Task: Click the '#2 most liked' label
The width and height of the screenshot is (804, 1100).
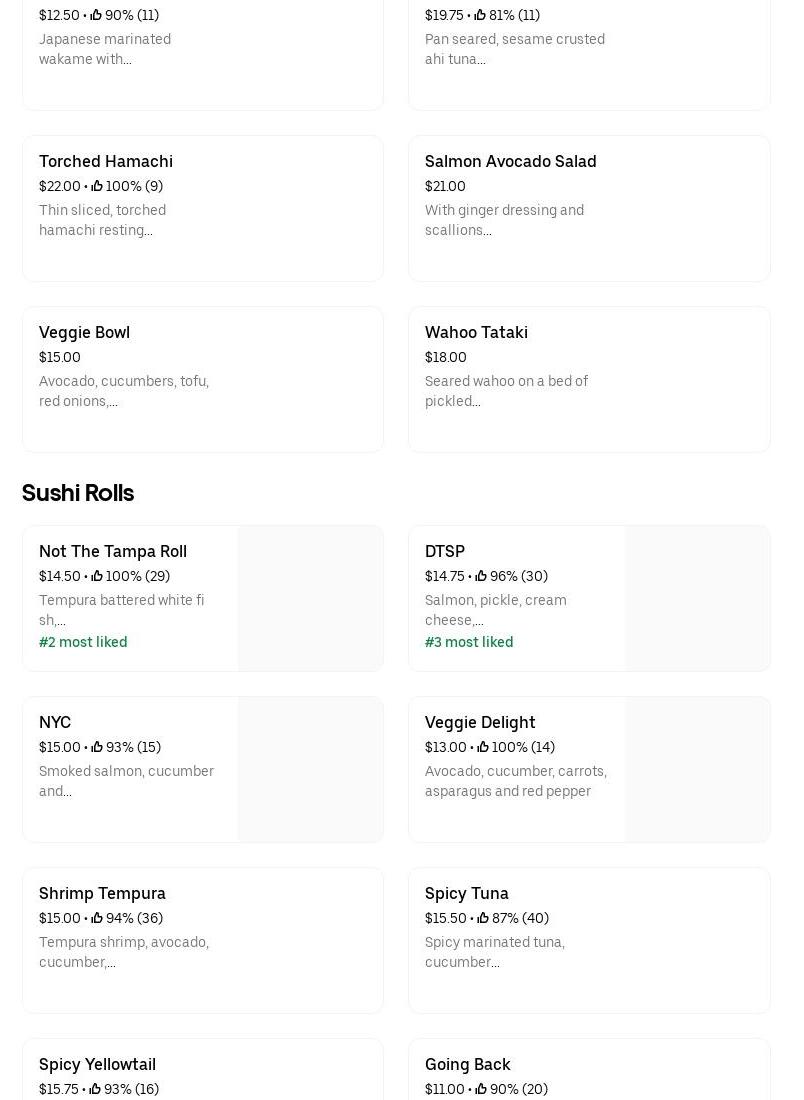Action: coord(83,642)
